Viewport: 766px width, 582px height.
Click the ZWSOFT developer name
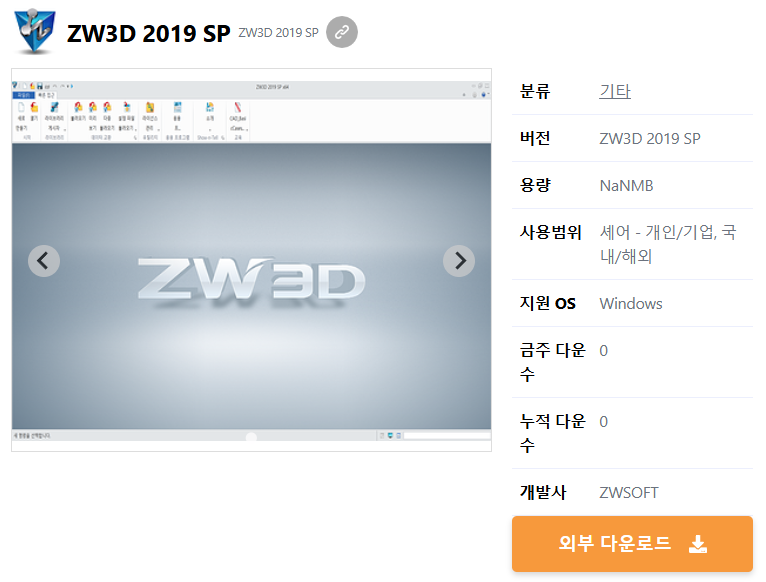point(629,493)
